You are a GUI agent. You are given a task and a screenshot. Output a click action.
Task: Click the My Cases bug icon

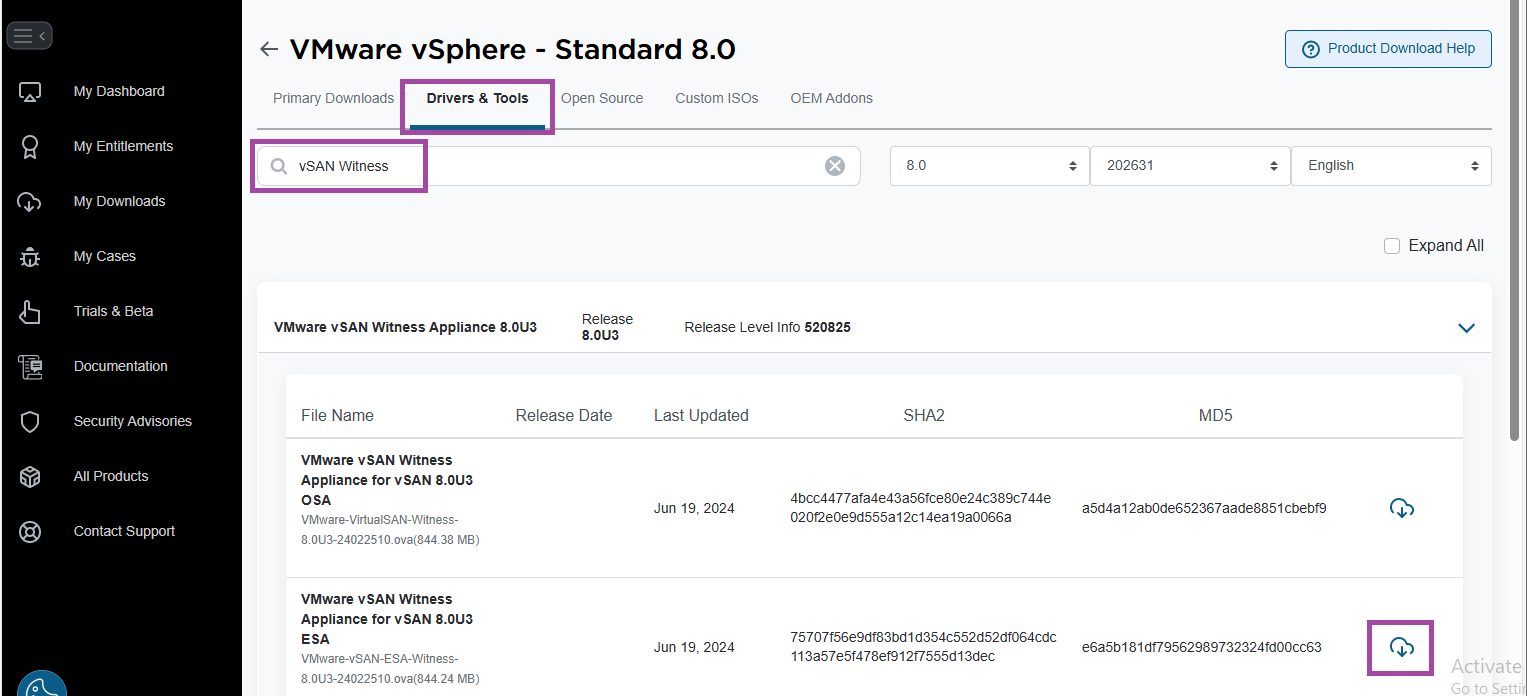[x=30, y=257]
